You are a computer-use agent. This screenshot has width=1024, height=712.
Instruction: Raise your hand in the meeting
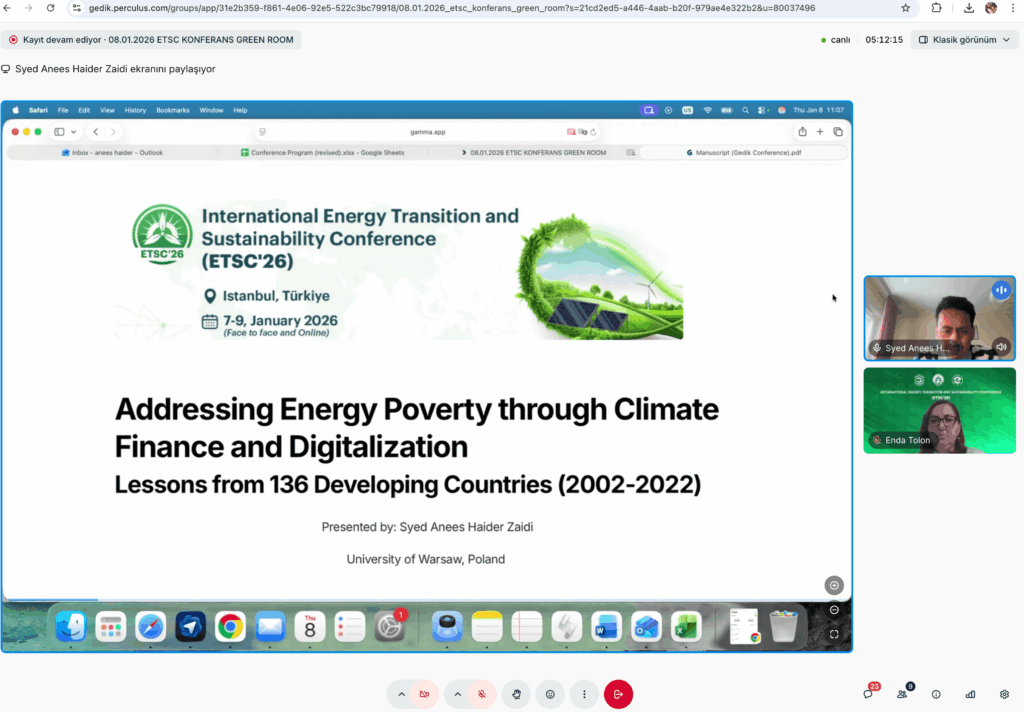(x=517, y=694)
